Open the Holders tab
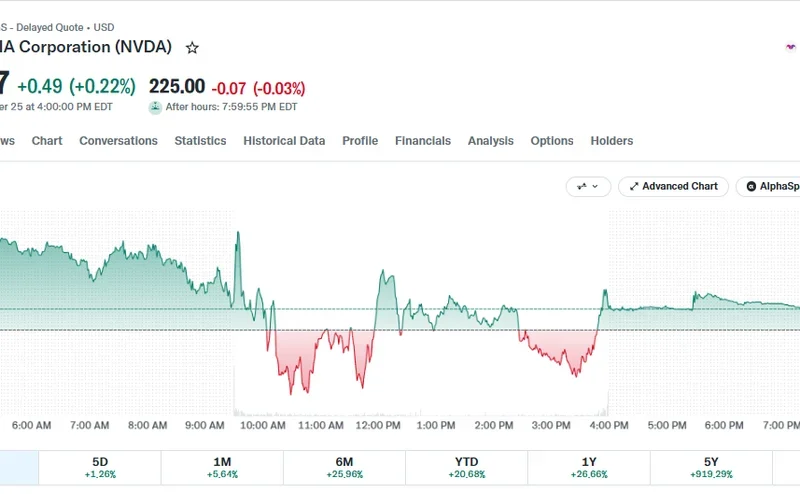This screenshot has width=800, height=494. (612, 141)
